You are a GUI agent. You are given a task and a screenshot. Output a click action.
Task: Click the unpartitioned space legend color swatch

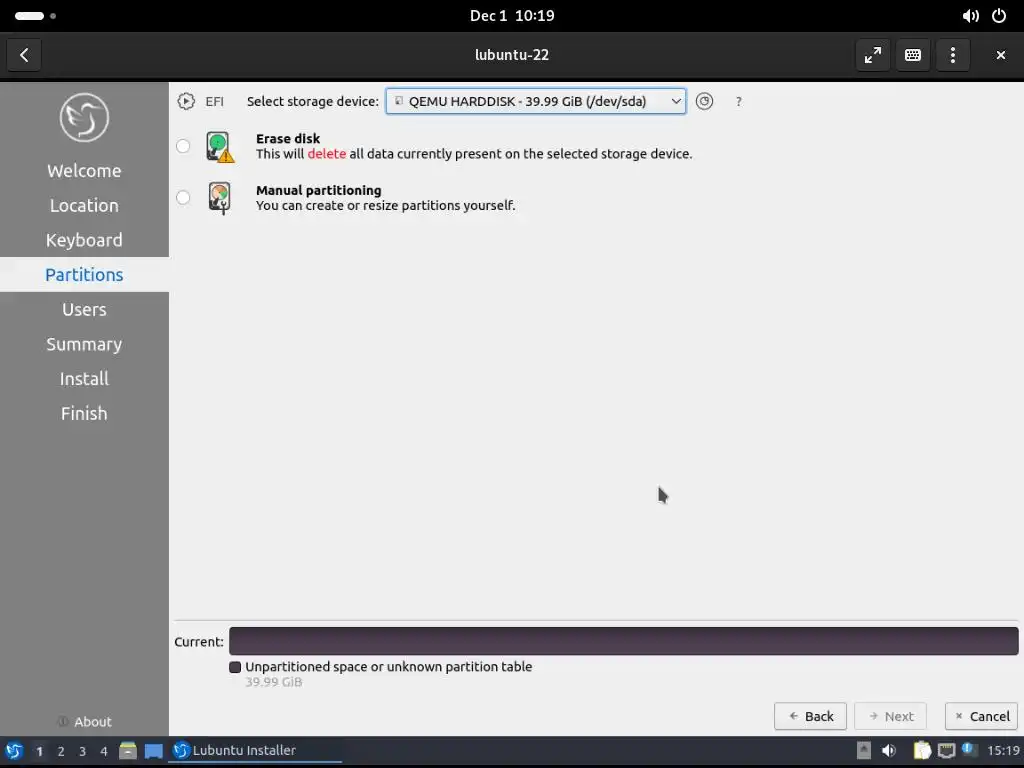tap(235, 667)
